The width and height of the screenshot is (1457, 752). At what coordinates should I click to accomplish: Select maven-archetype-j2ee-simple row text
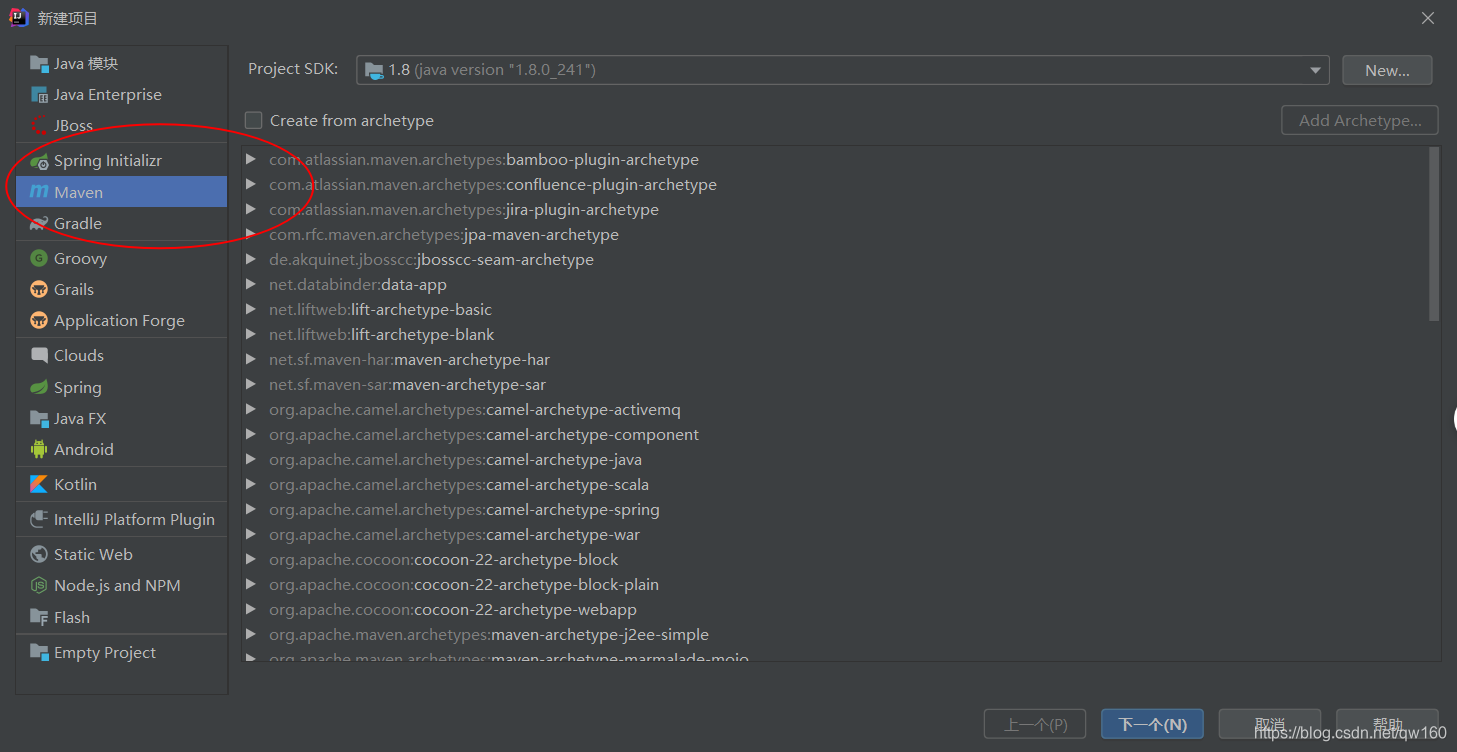tap(489, 635)
